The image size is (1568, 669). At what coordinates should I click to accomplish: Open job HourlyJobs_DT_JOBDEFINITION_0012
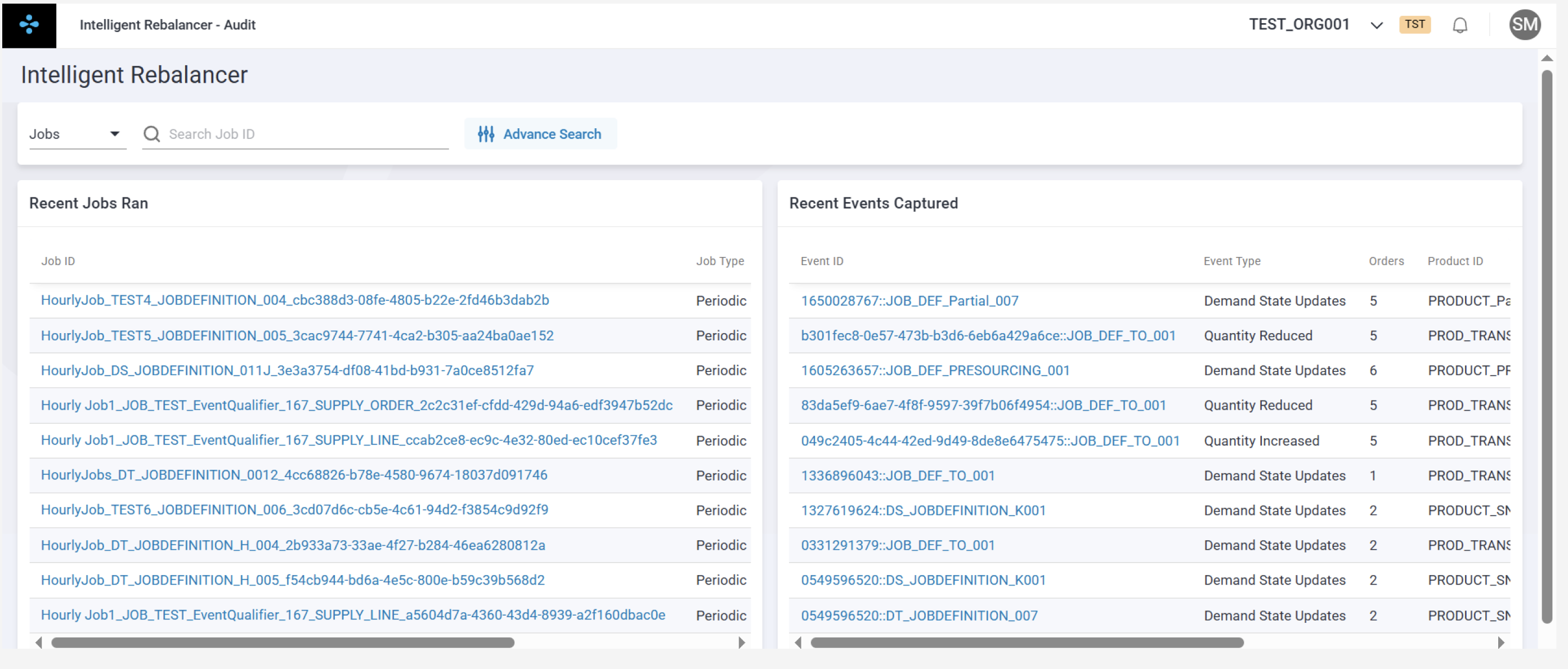coord(294,475)
